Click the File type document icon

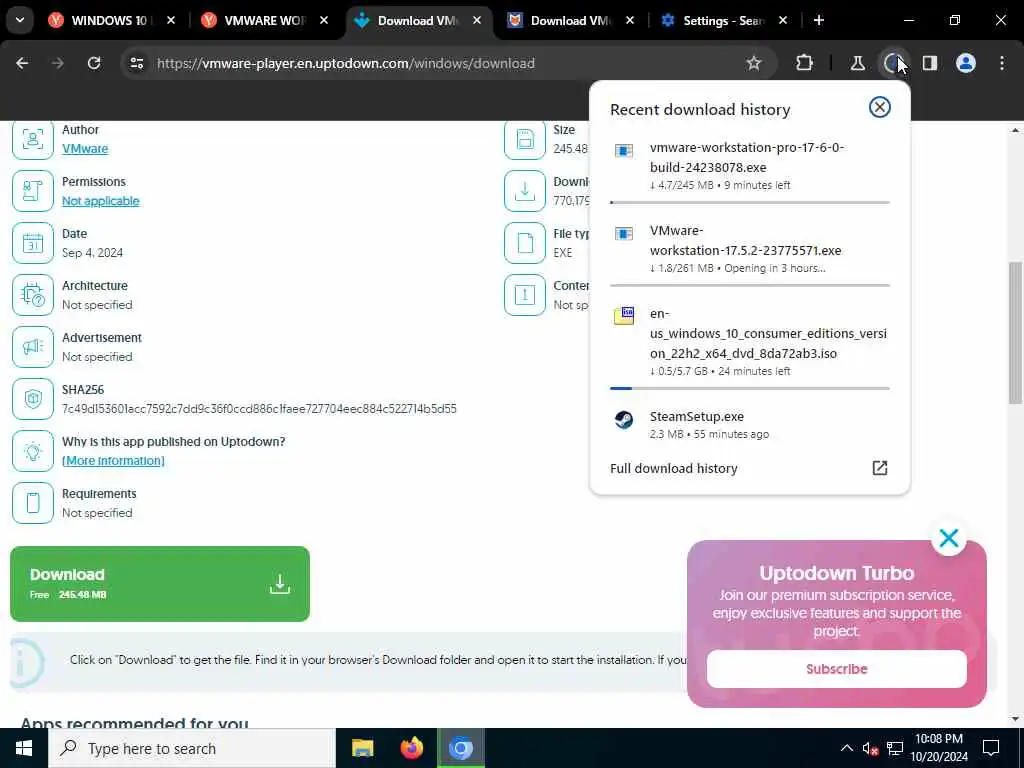click(x=525, y=243)
